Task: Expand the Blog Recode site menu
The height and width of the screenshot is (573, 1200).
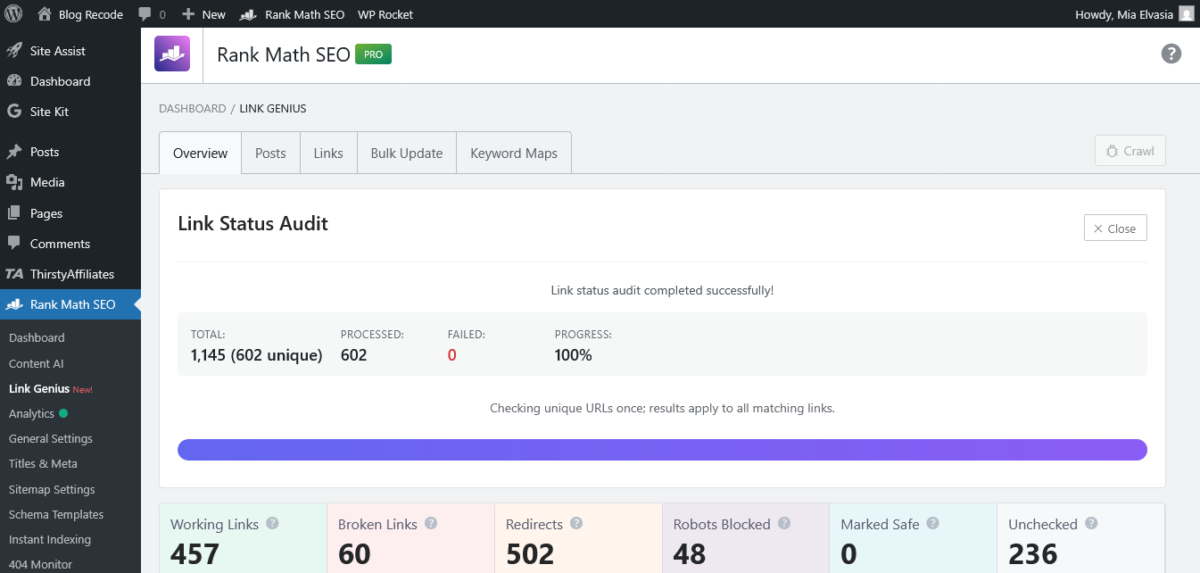Action: coord(80,14)
